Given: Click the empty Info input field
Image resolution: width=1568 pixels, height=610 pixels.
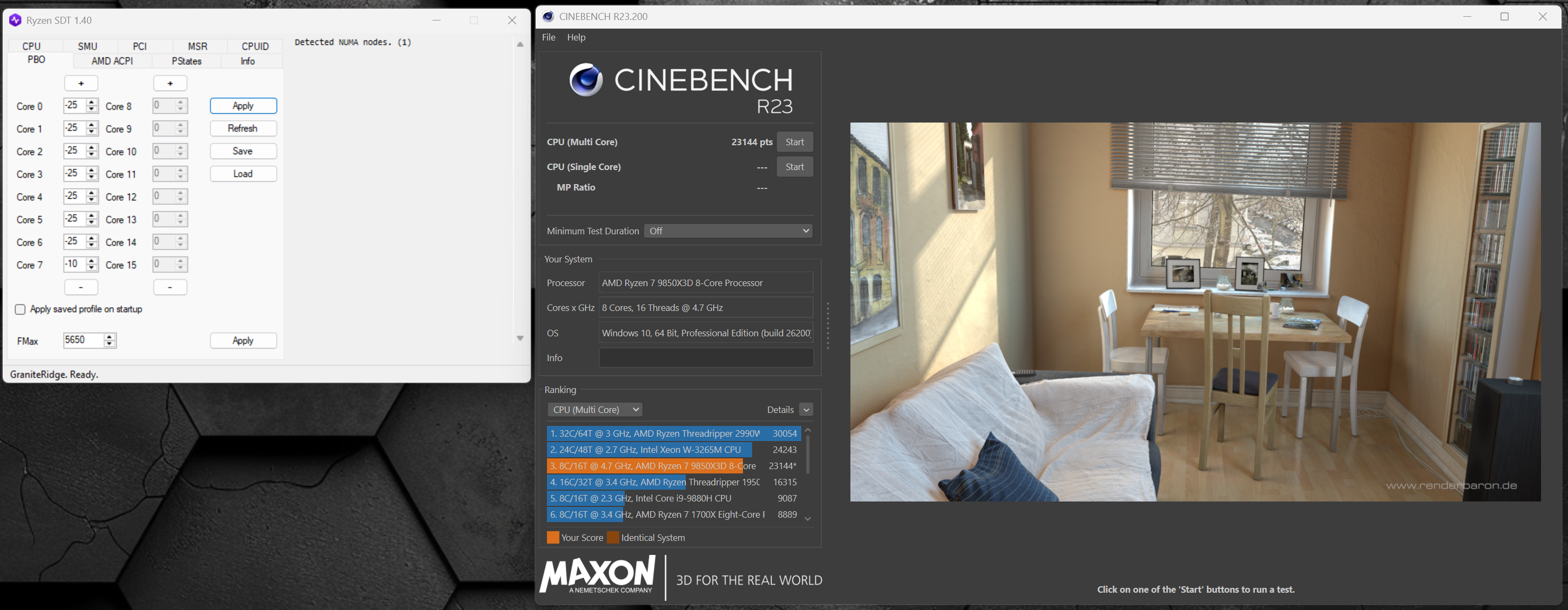Looking at the screenshot, I should pos(706,358).
